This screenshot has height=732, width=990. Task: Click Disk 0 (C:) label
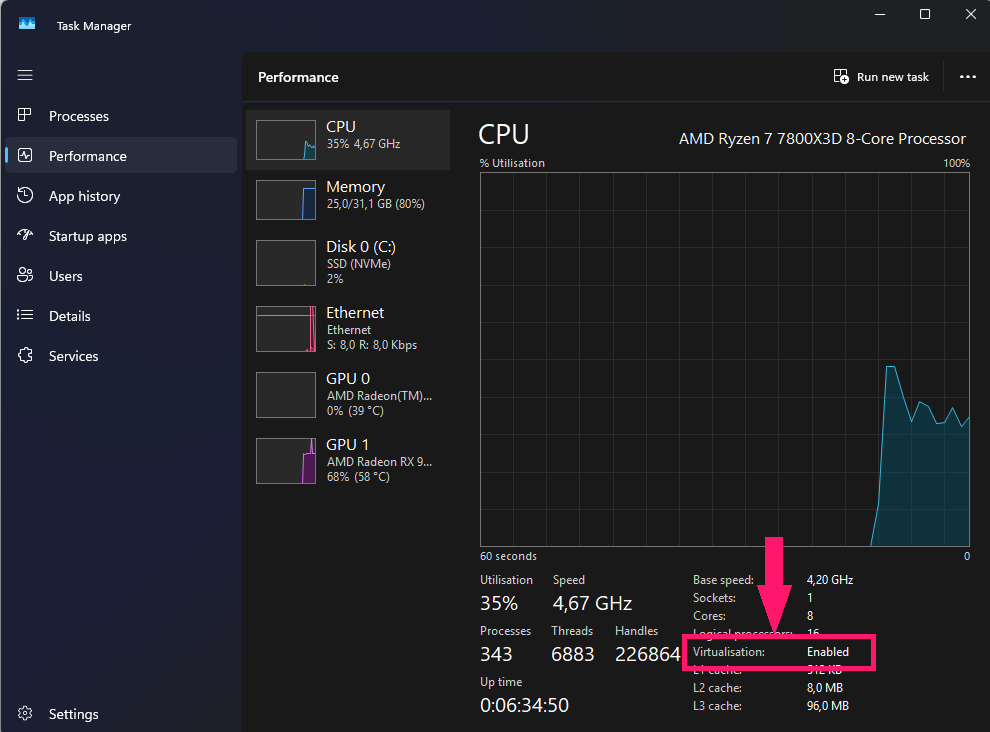(361, 246)
